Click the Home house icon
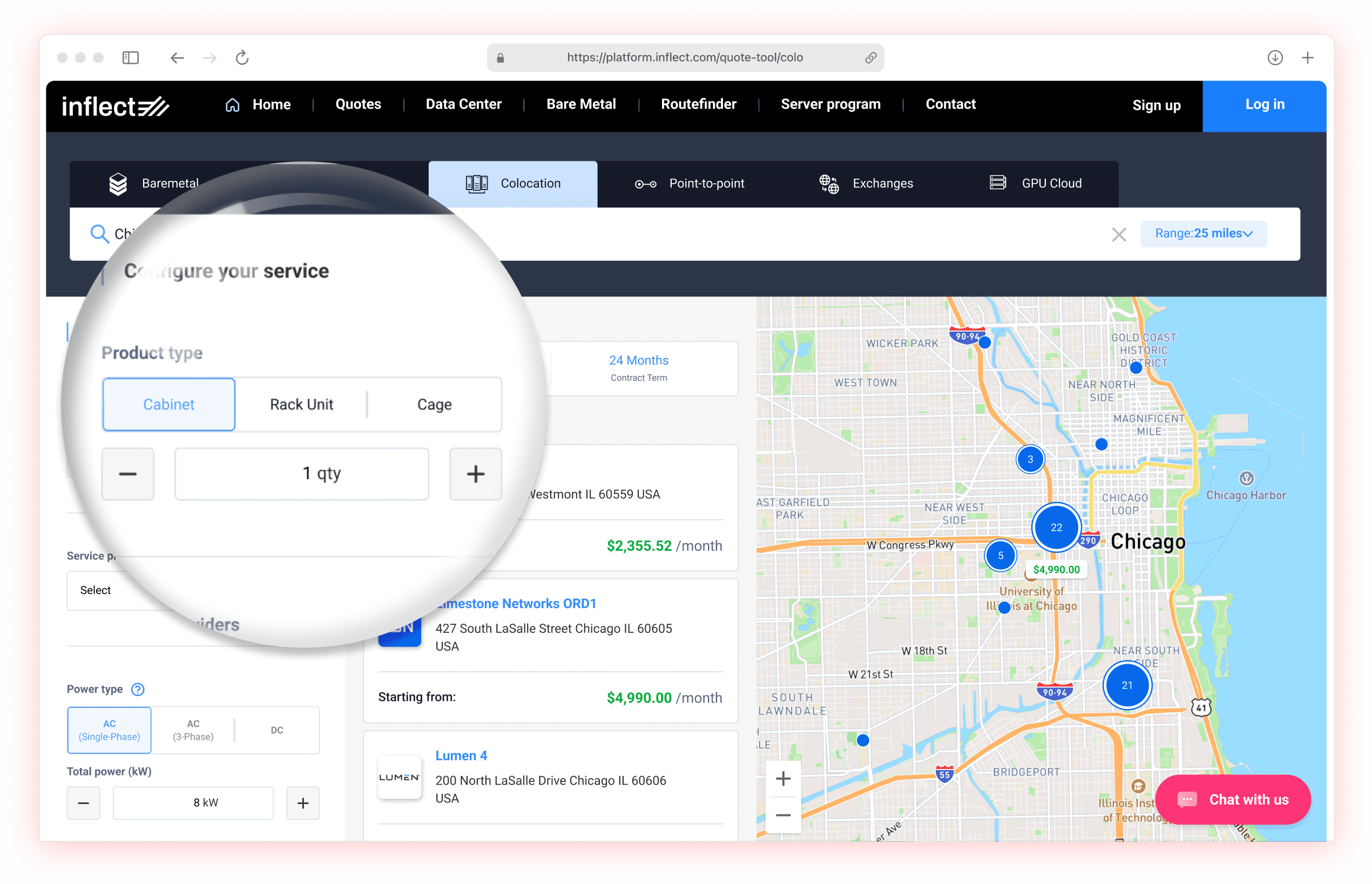This screenshot has width=1372, height=884. coord(232,105)
